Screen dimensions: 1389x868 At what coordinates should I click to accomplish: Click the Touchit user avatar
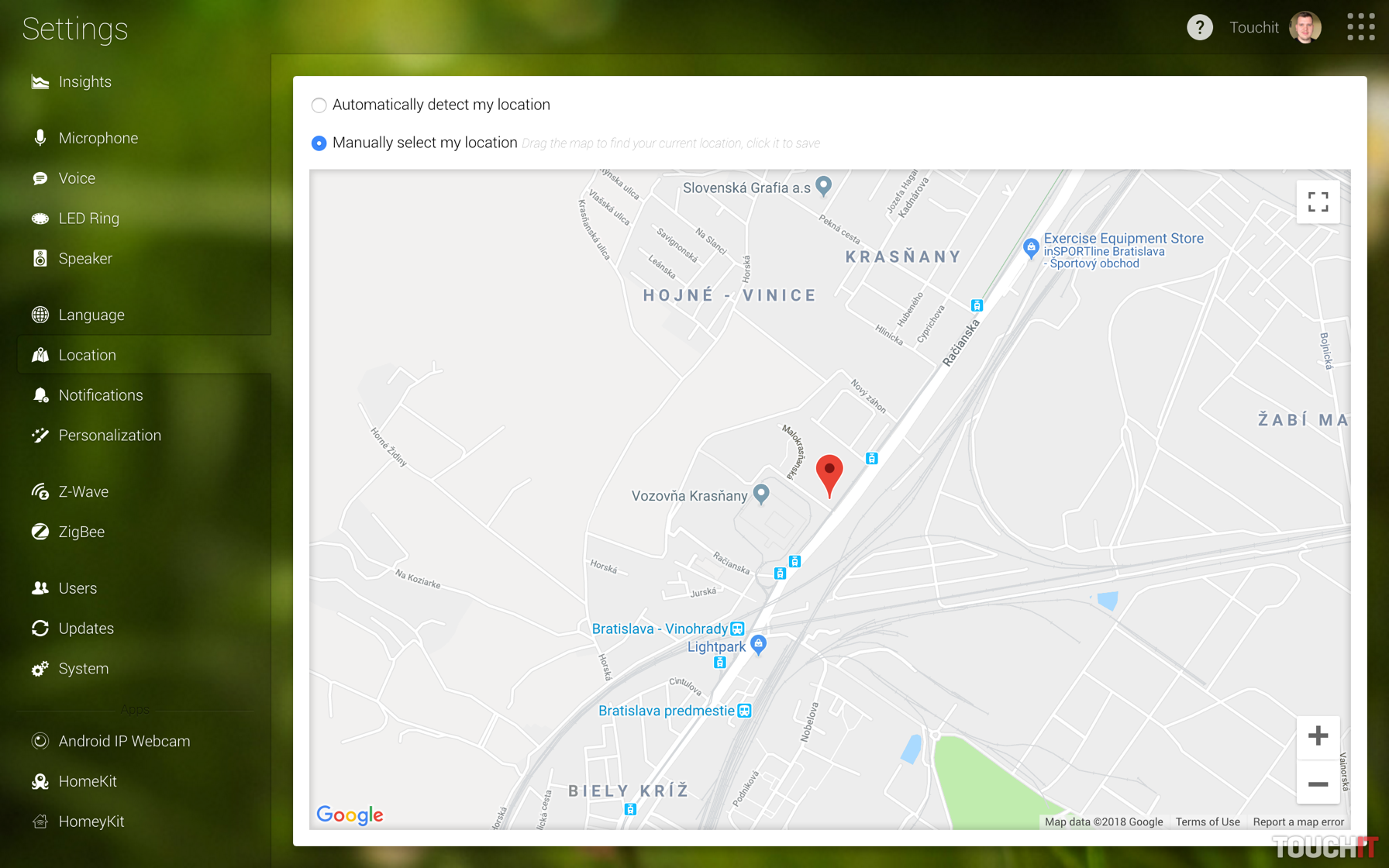pos(1305,28)
